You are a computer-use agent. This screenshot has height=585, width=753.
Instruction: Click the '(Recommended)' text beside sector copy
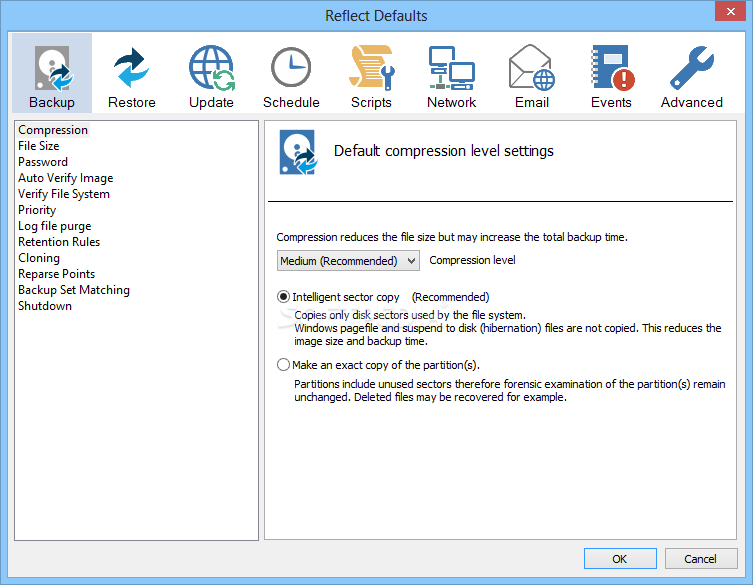coord(450,297)
